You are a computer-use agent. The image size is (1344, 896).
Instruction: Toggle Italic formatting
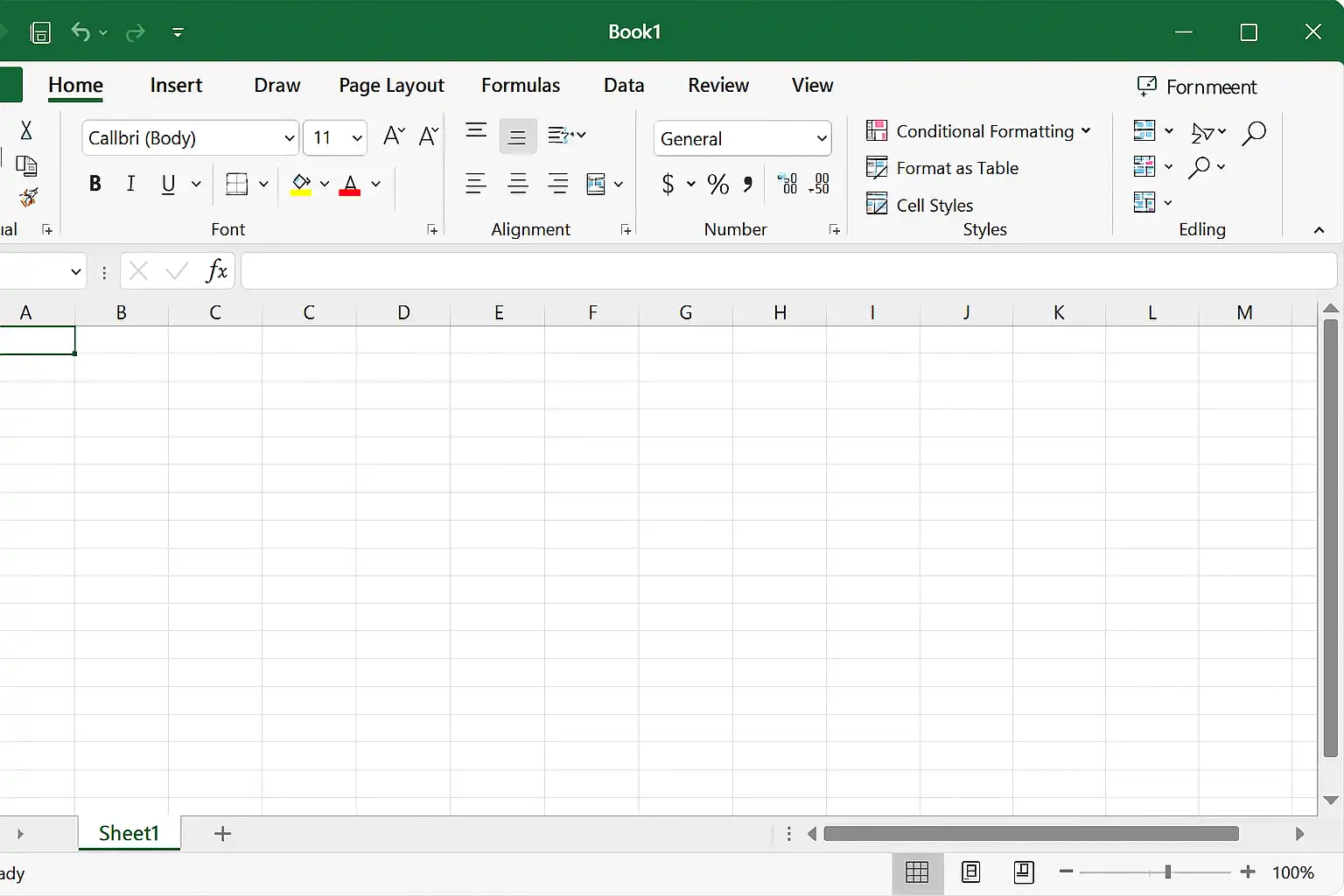[x=131, y=184]
